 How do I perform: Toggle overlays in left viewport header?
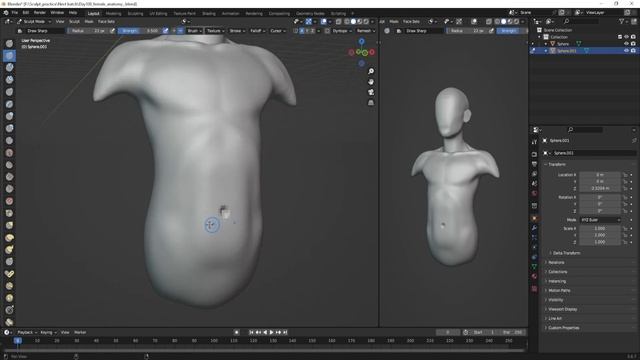324,22
